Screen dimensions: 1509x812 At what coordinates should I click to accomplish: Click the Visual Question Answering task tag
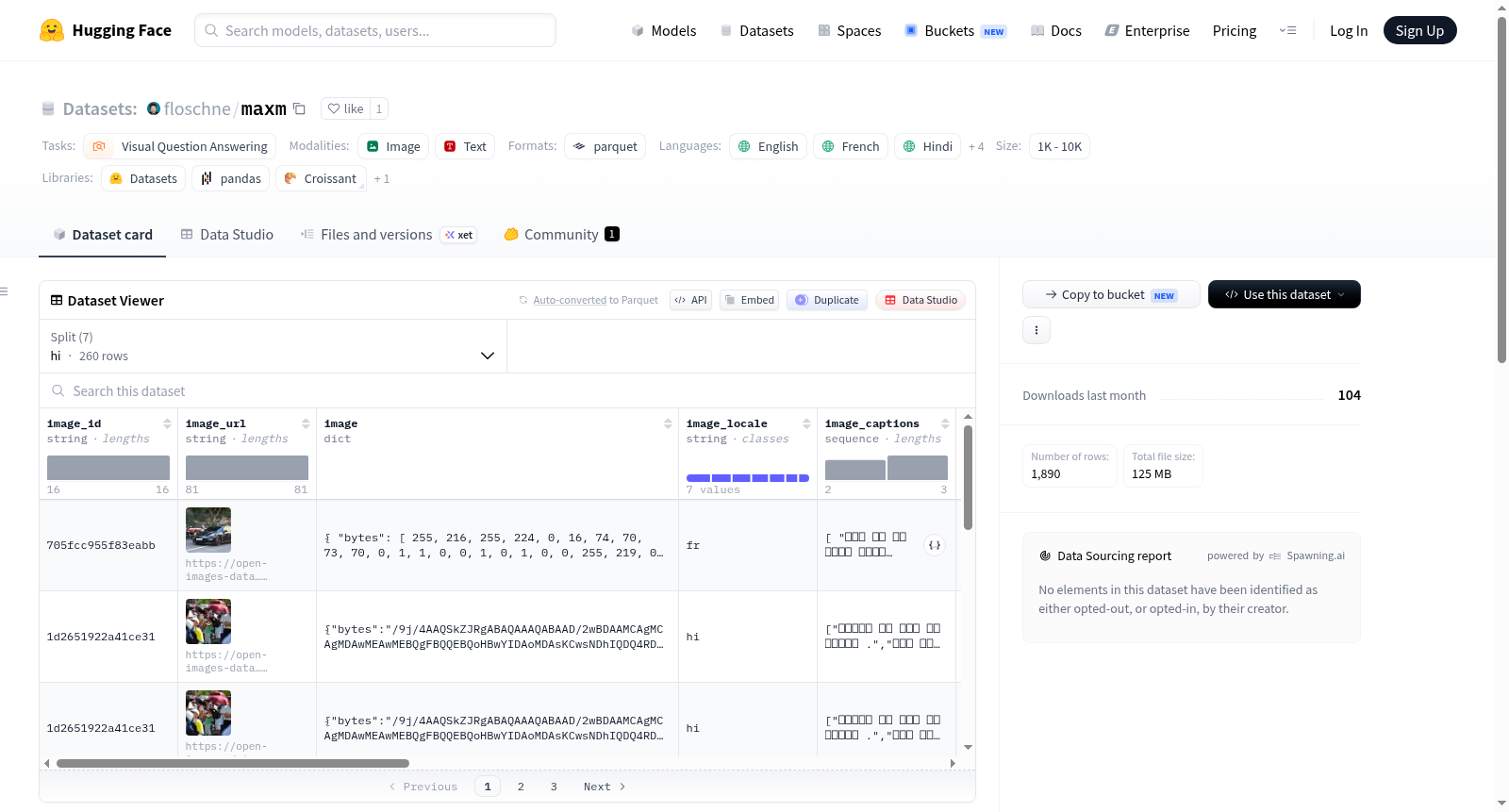coord(180,146)
